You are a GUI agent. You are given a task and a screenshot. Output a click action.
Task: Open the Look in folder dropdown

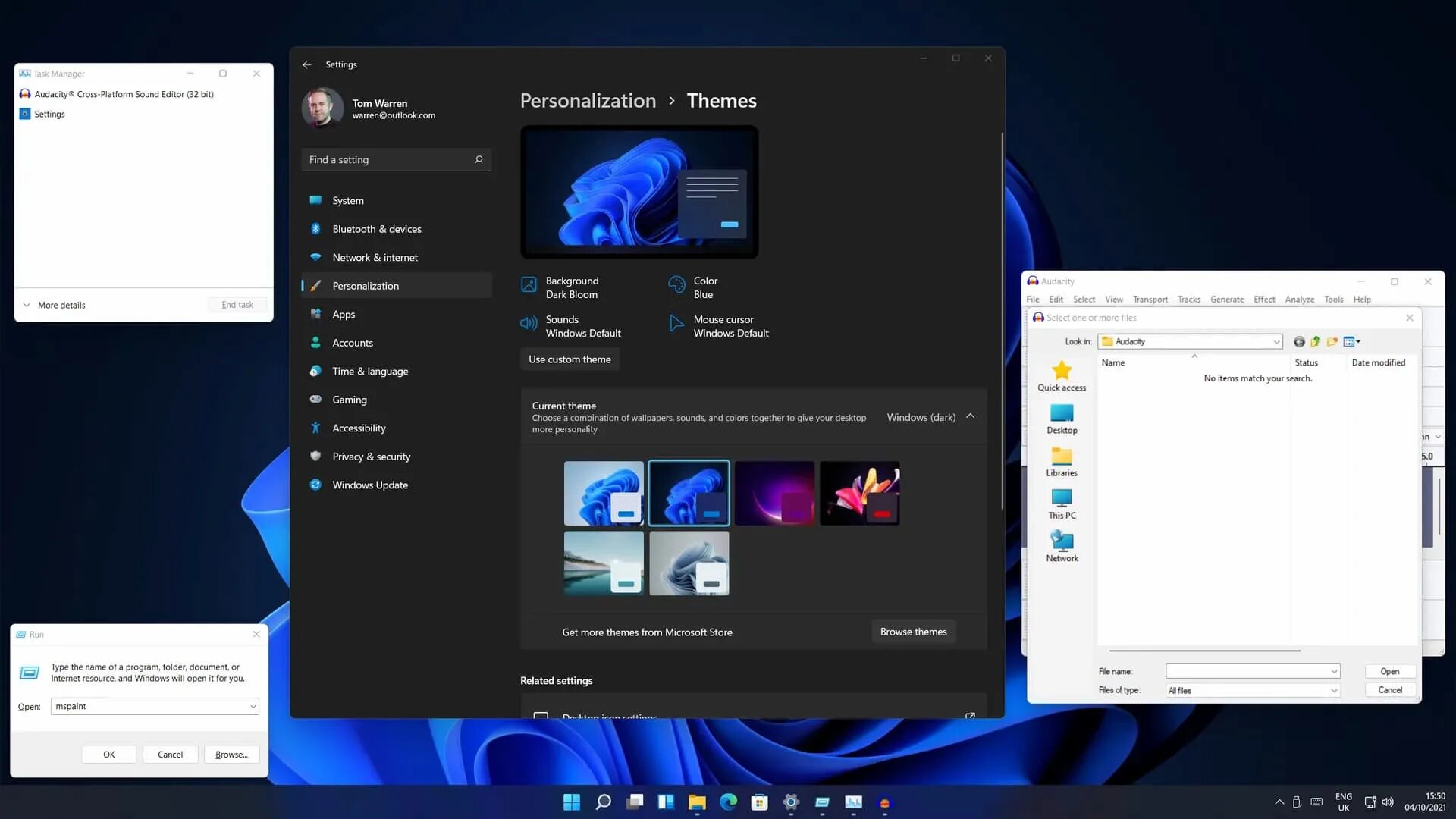(x=1276, y=342)
